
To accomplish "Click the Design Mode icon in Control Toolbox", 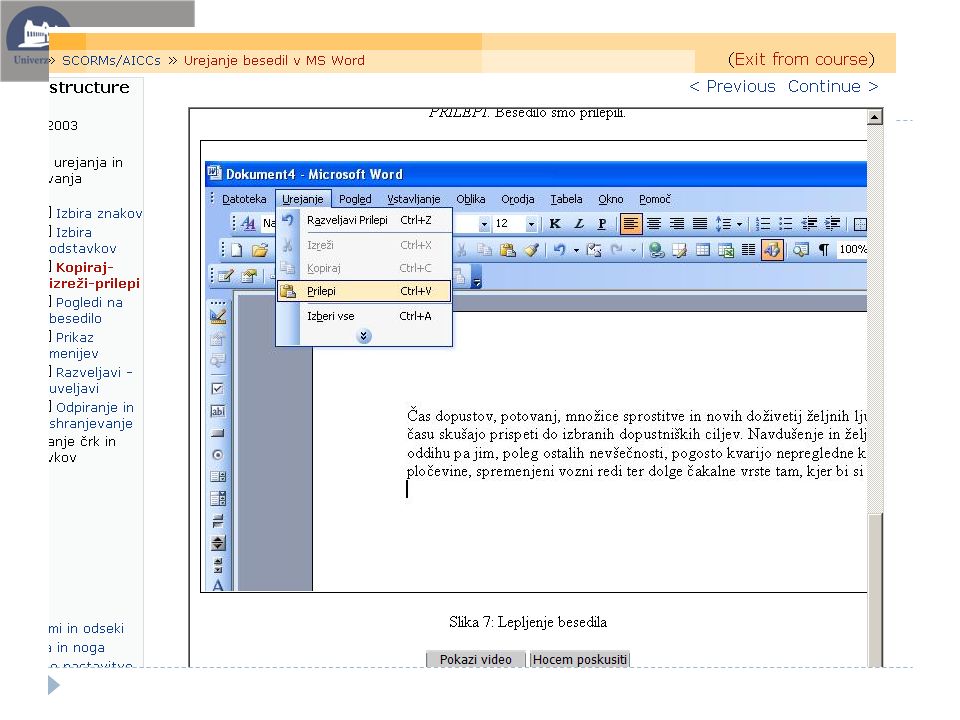I will click(x=218, y=316).
